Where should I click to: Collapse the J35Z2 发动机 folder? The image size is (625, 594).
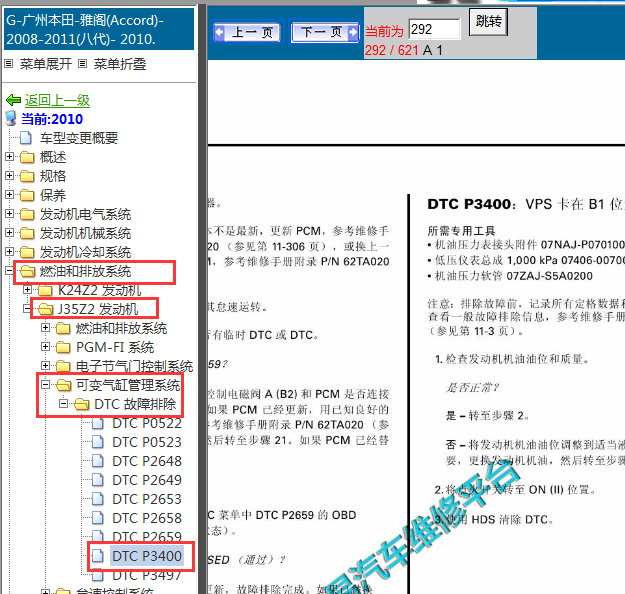coord(27,309)
